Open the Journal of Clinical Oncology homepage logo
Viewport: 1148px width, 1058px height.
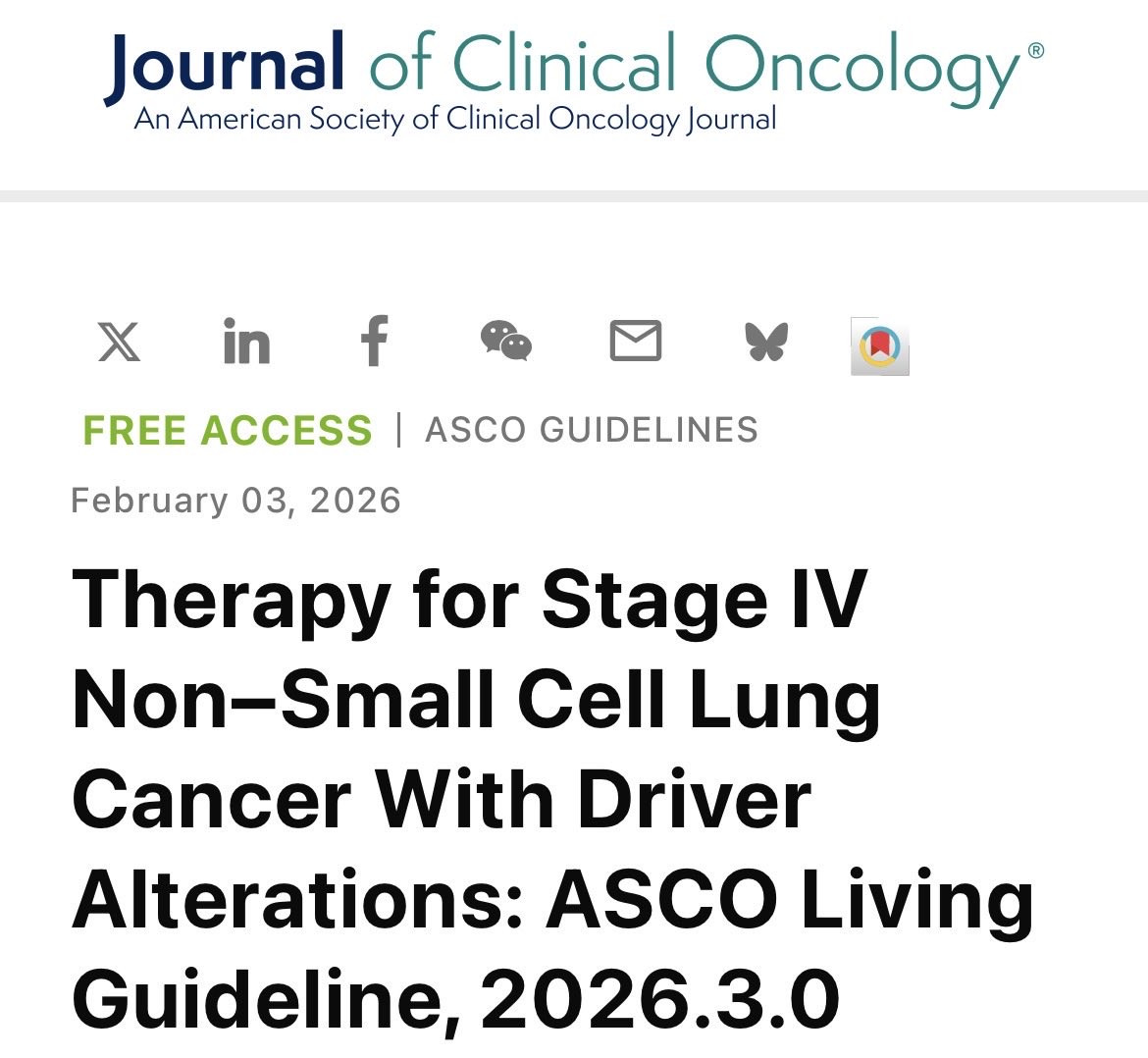[x=573, y=82]
